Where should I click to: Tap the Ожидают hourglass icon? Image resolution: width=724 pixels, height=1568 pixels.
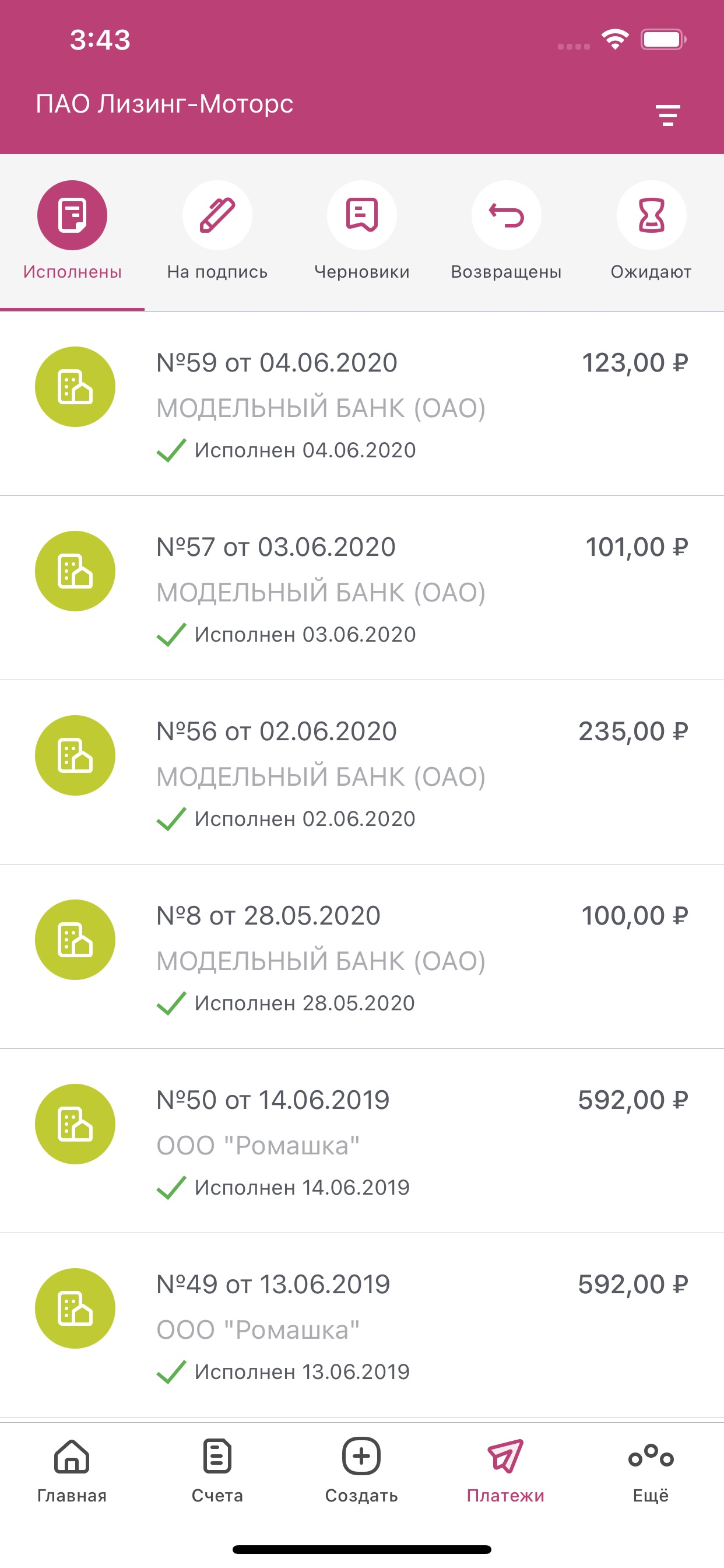[652, 215]
